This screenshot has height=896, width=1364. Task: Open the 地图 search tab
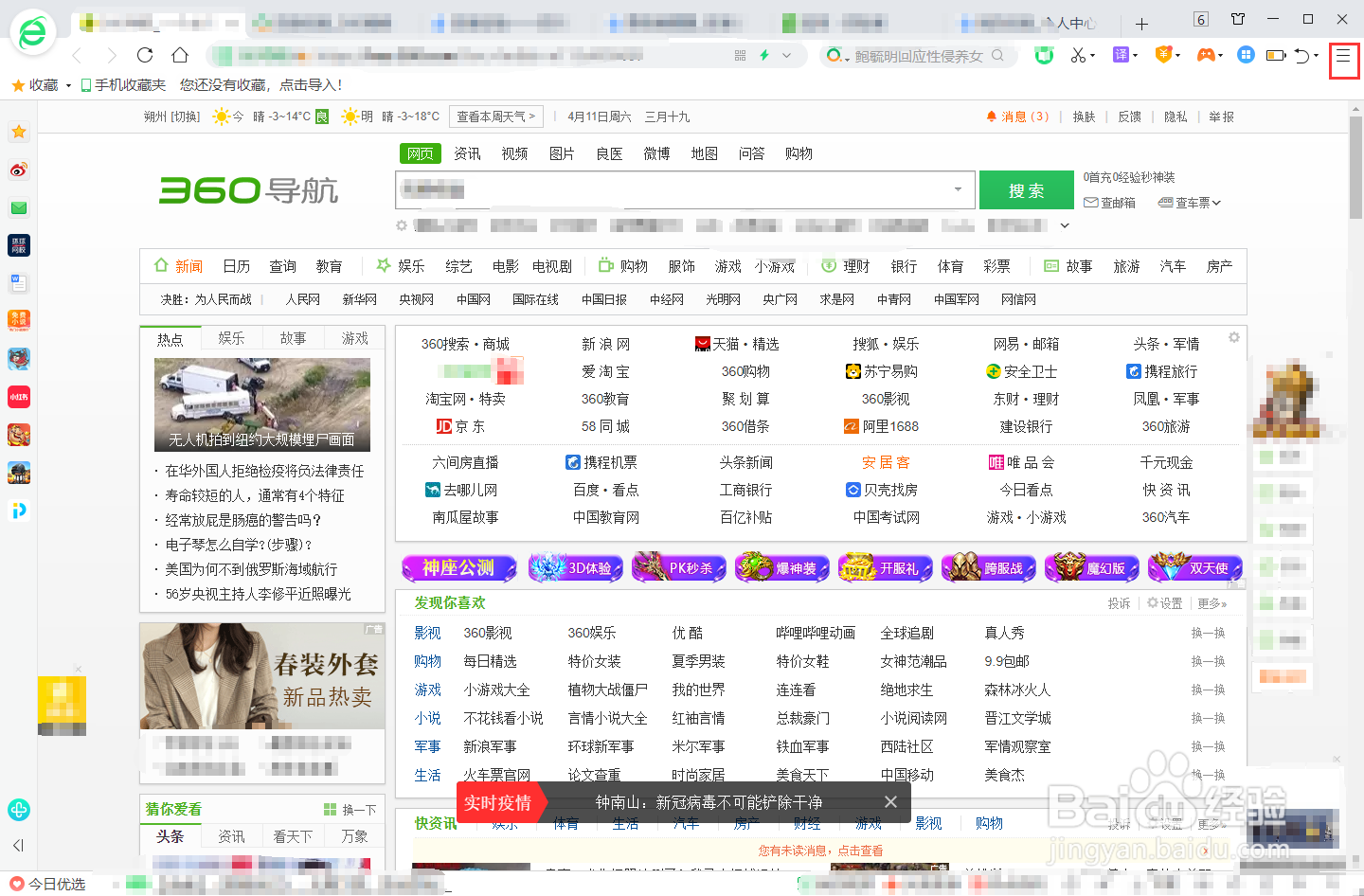704,153
